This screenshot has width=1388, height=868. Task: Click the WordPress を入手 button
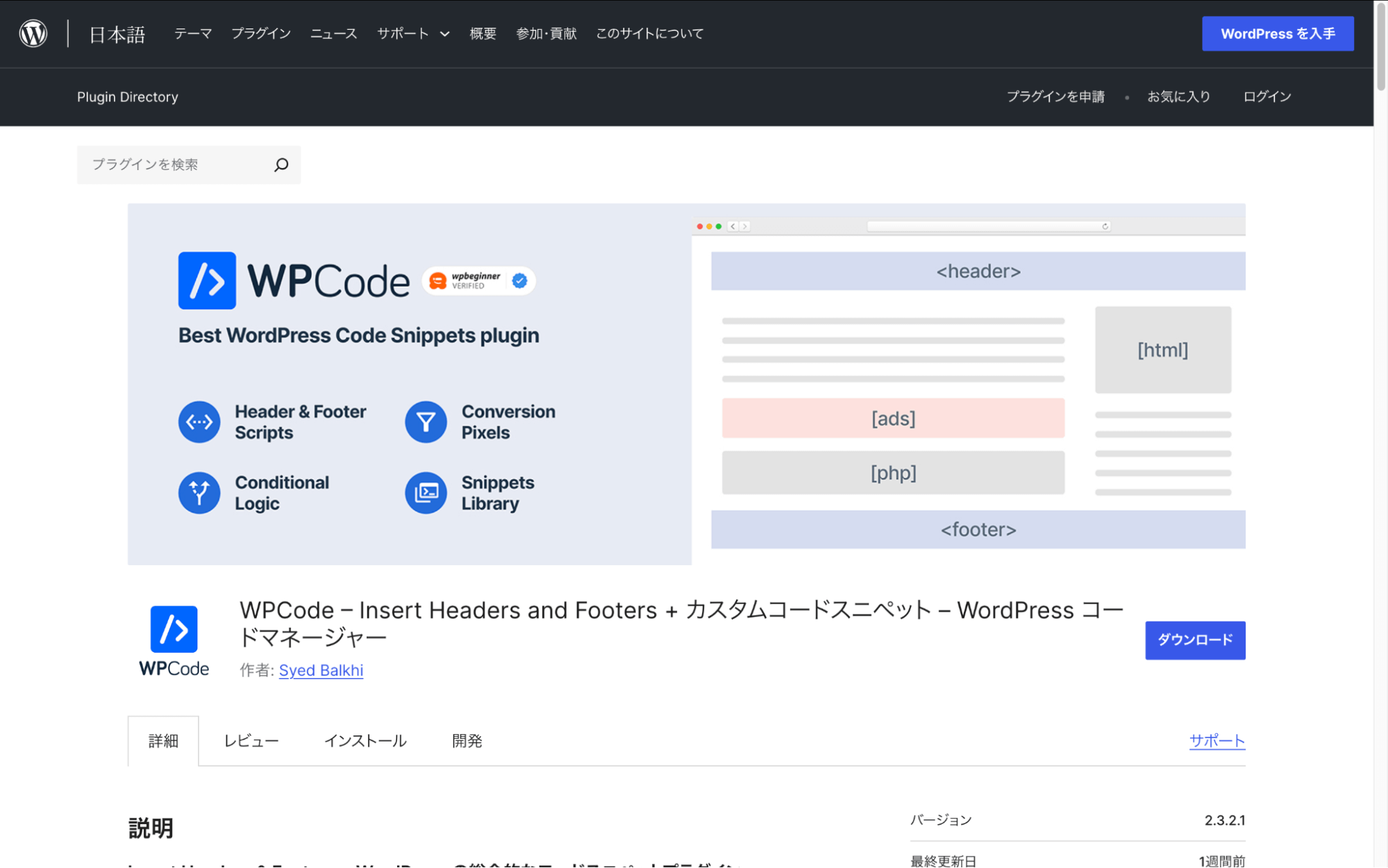pos(1278,33)
